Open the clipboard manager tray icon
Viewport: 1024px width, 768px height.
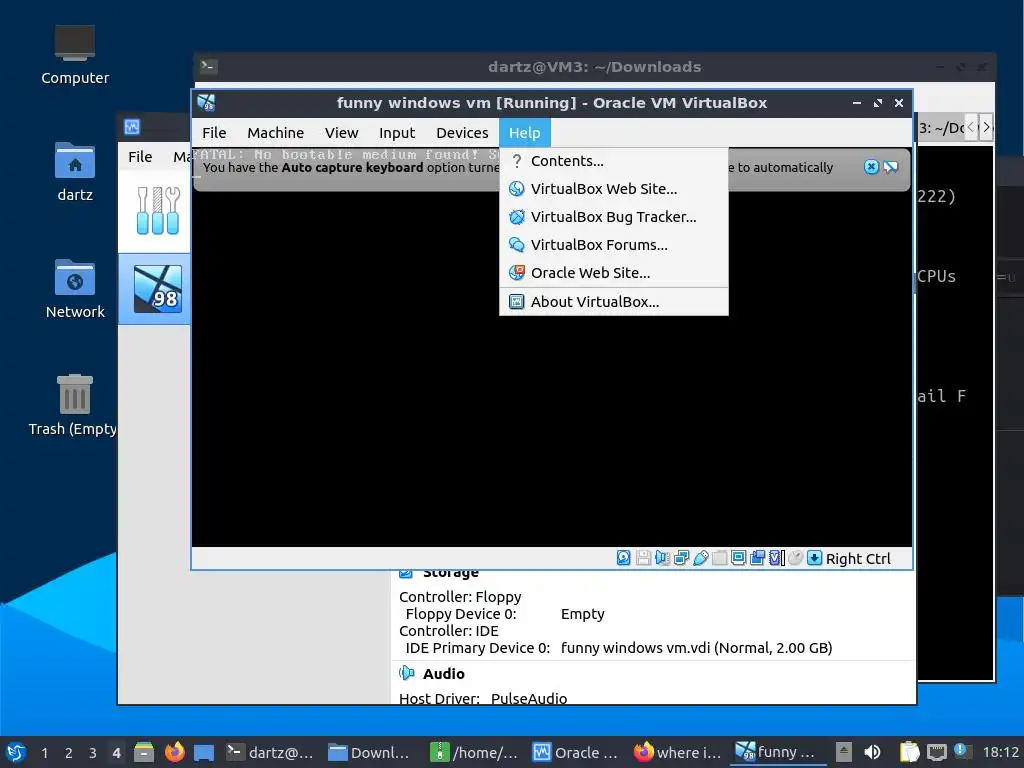[909, 752]
